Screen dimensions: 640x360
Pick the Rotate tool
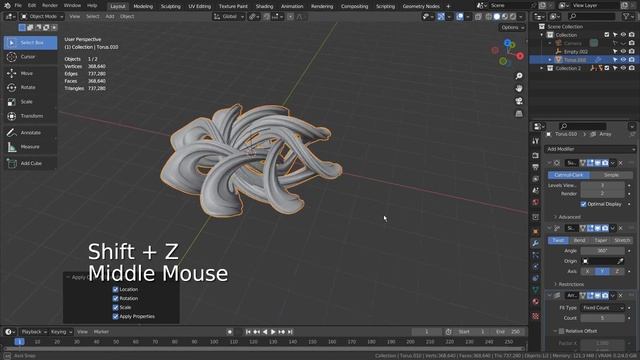pyautogui.click(x=31, y=87)
